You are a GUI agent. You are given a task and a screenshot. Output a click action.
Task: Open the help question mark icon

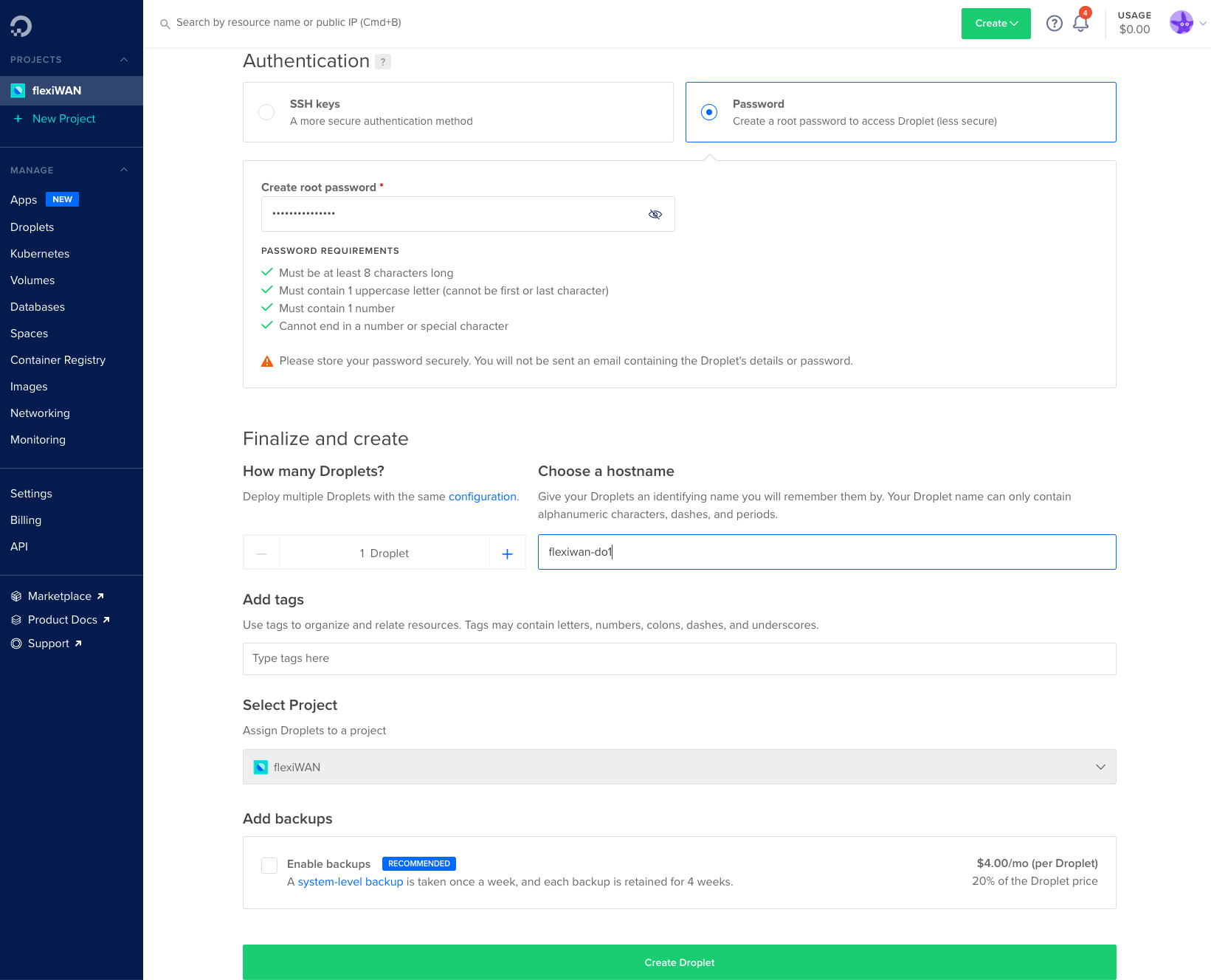1055,24
